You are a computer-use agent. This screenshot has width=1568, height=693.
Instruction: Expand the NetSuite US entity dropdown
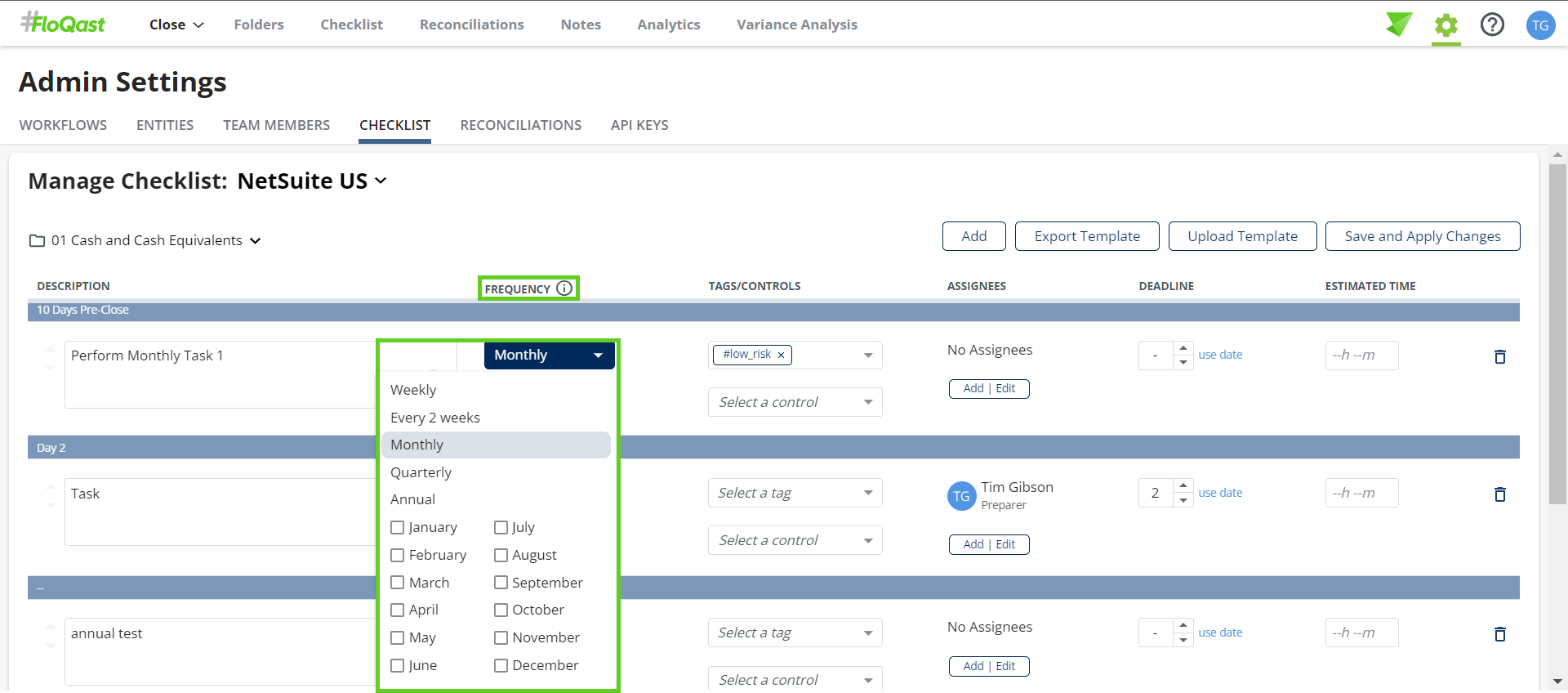coord(381,181)
